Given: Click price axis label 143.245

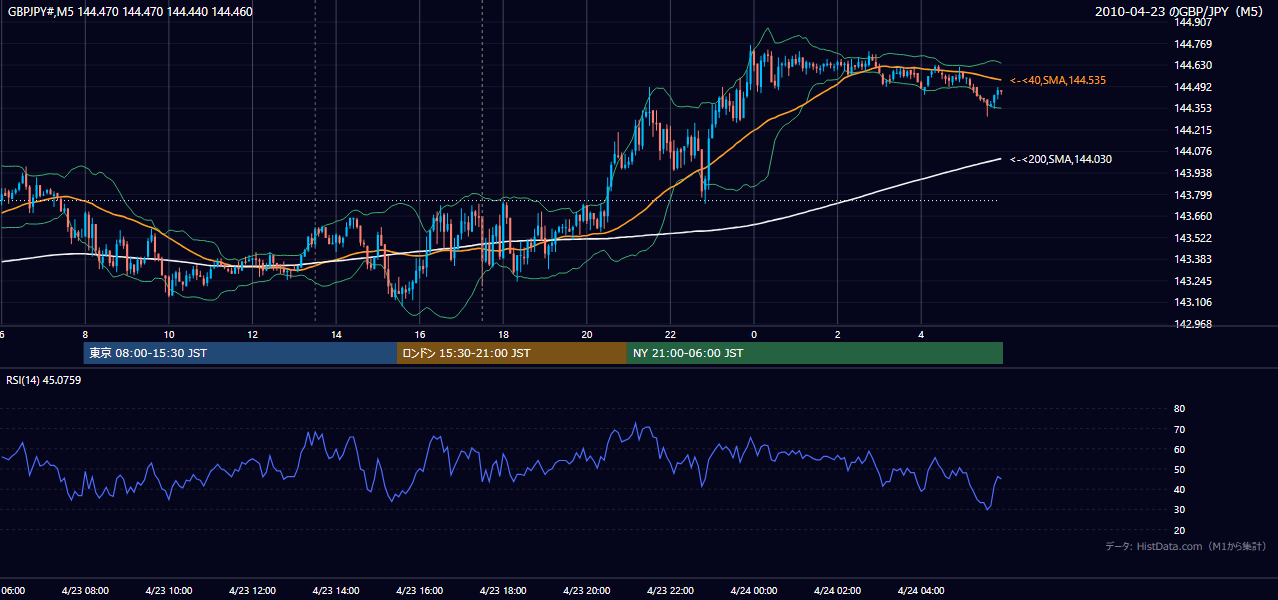Looking at the screenshot, I should pos(1192,281).
